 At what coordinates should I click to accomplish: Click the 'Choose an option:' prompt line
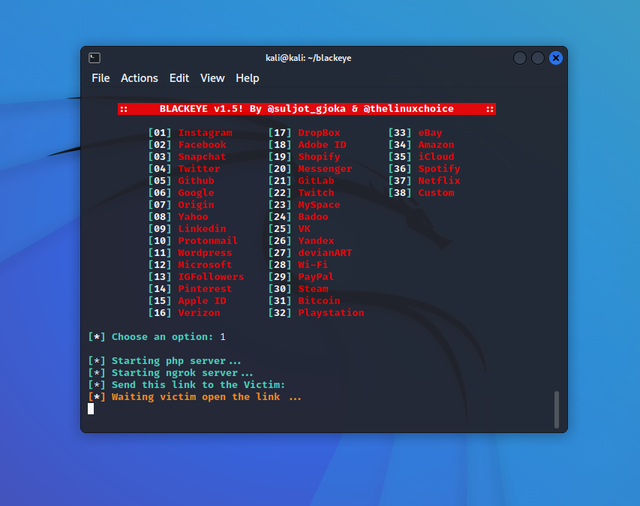157,337
